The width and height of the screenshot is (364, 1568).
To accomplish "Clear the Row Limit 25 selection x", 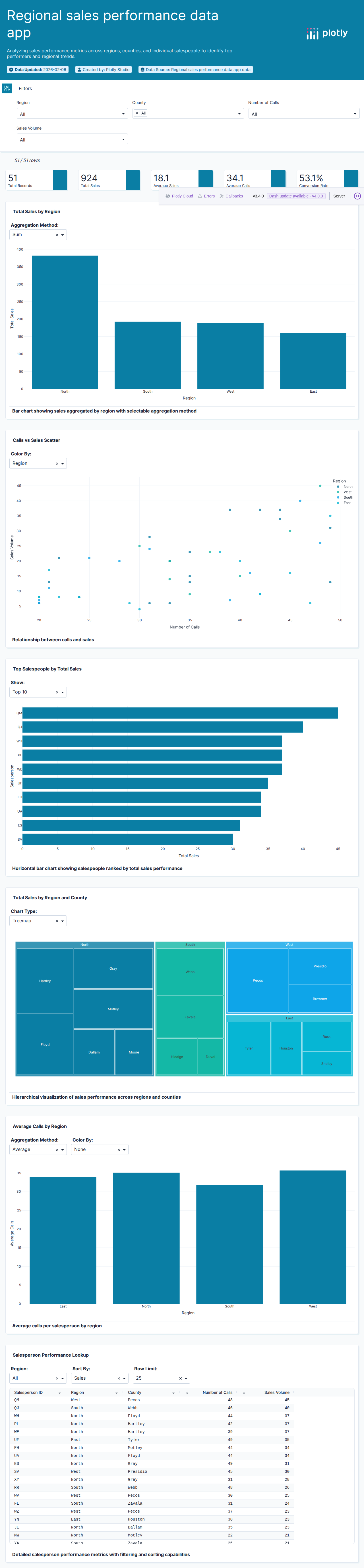I will (x=181, y=1379).
